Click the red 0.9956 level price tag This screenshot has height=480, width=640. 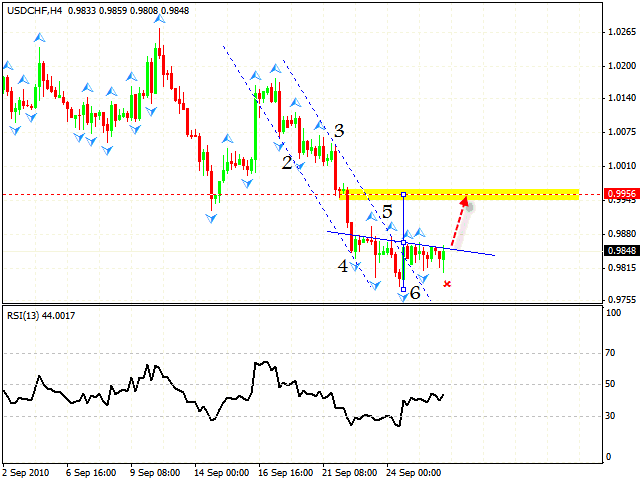point(621,193)
